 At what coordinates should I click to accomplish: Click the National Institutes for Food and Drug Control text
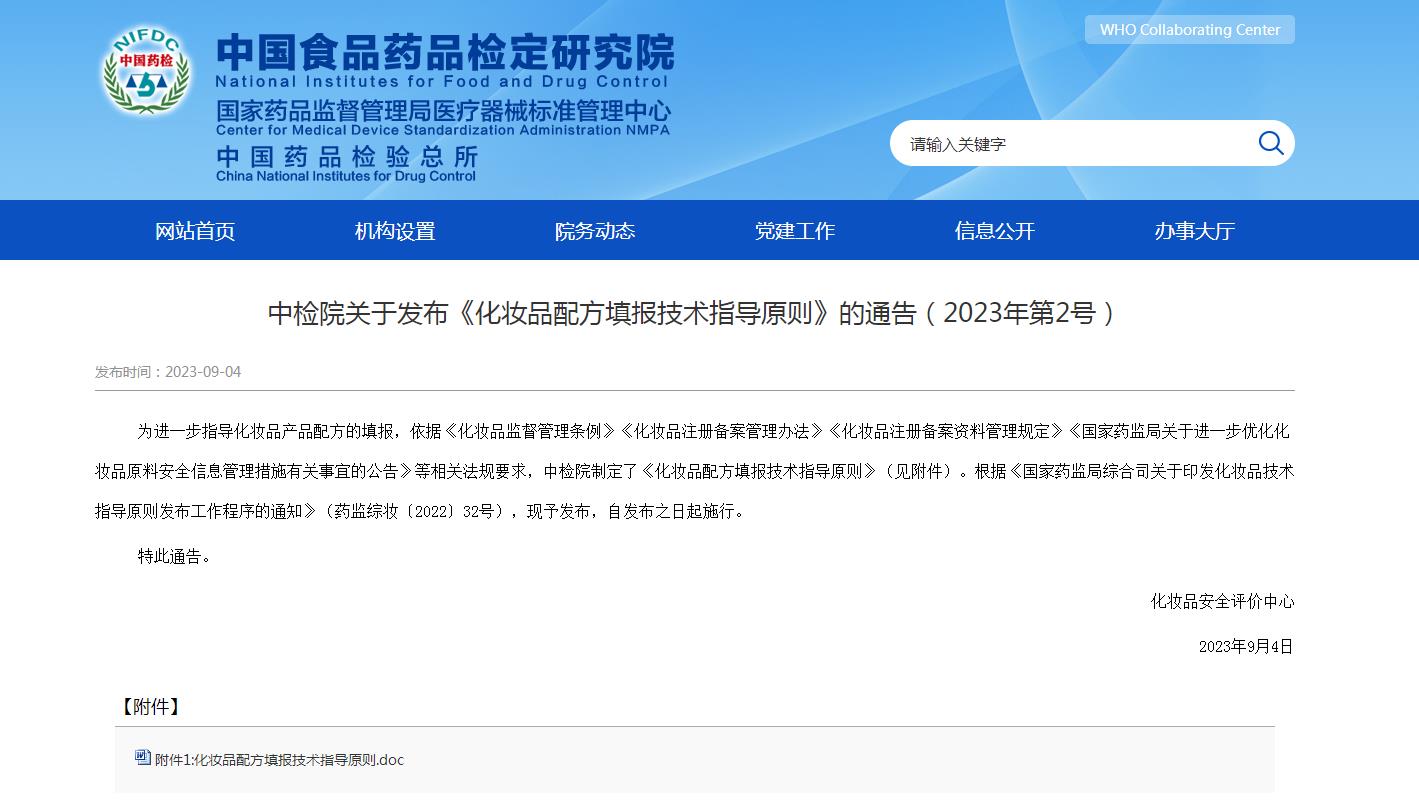(x=441, y=82)
